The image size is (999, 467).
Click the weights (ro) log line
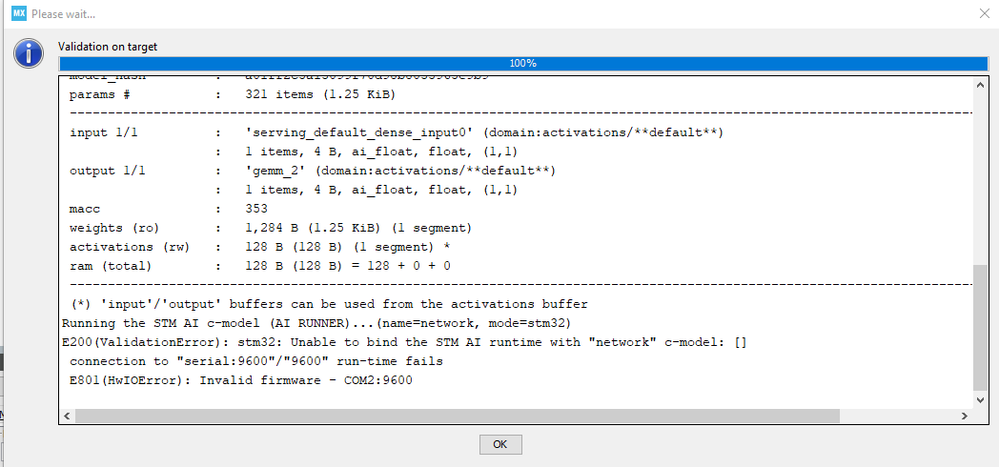[270, 228]
